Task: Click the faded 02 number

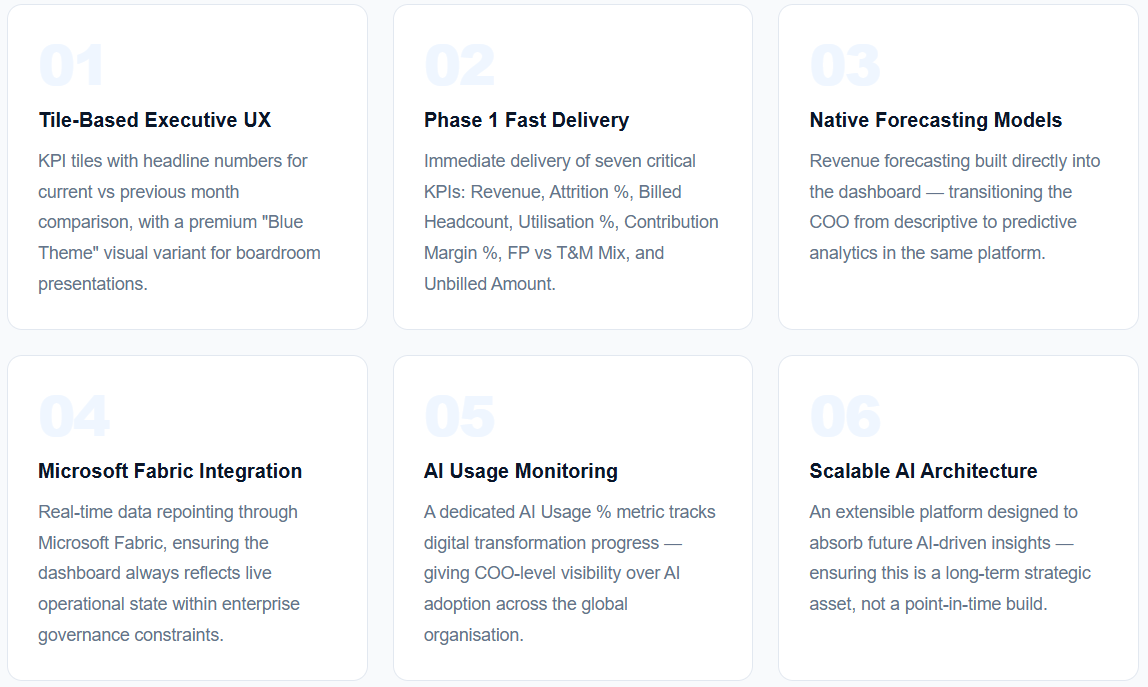Action: click(459, 65)
